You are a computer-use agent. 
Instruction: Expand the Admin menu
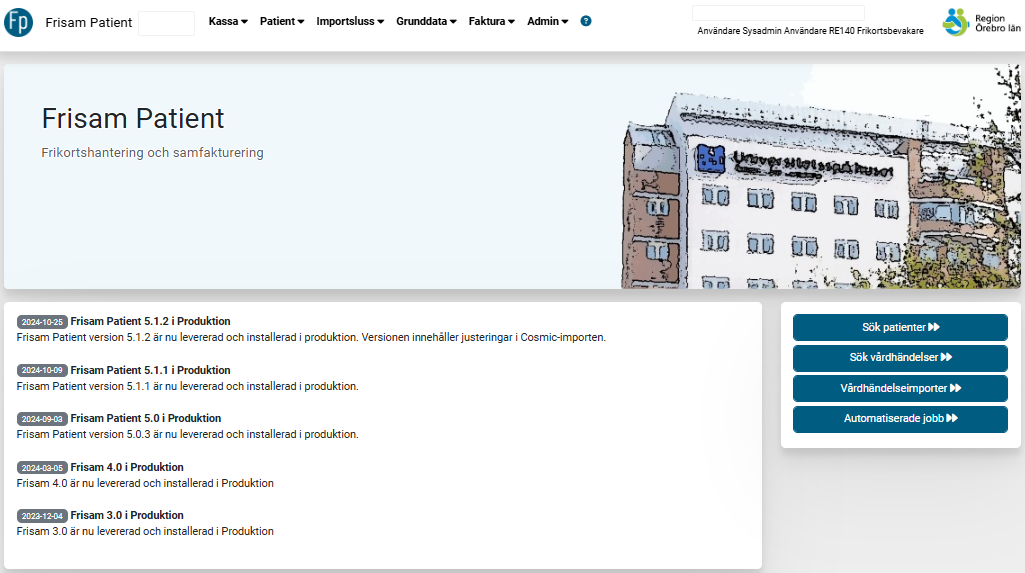coord(547,21)
